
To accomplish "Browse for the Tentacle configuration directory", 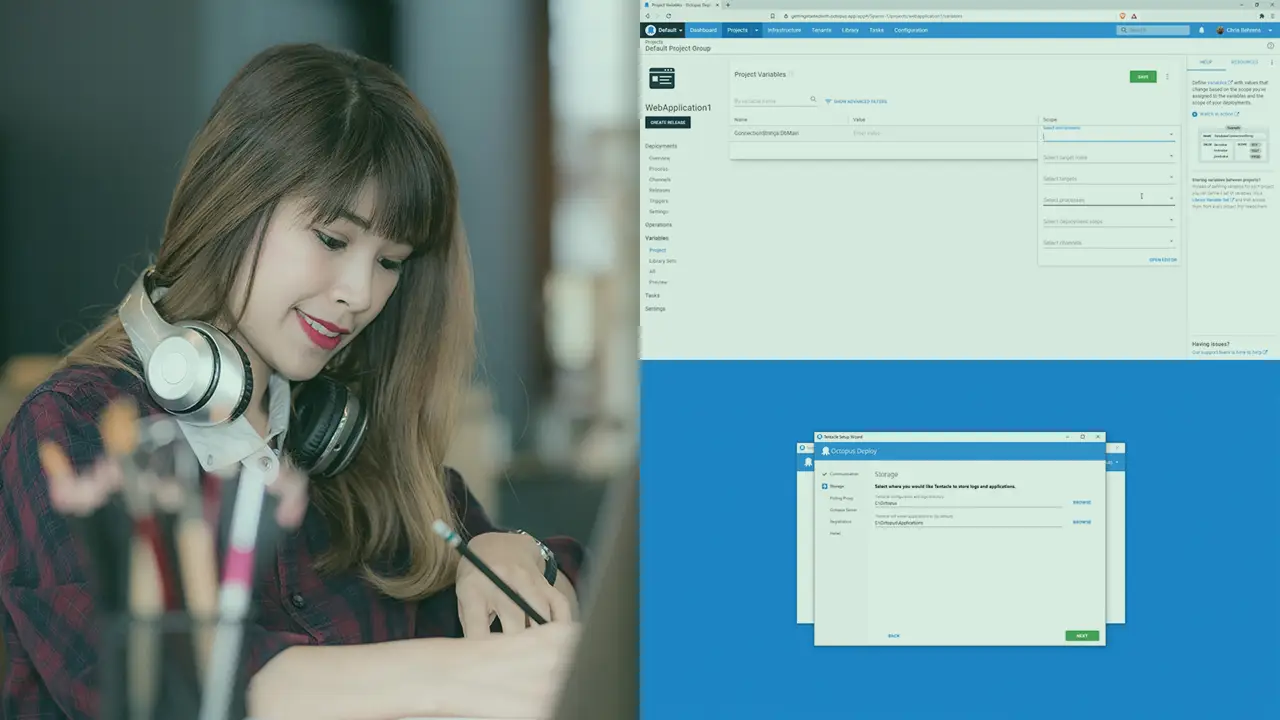I will tap(1082, 502).
